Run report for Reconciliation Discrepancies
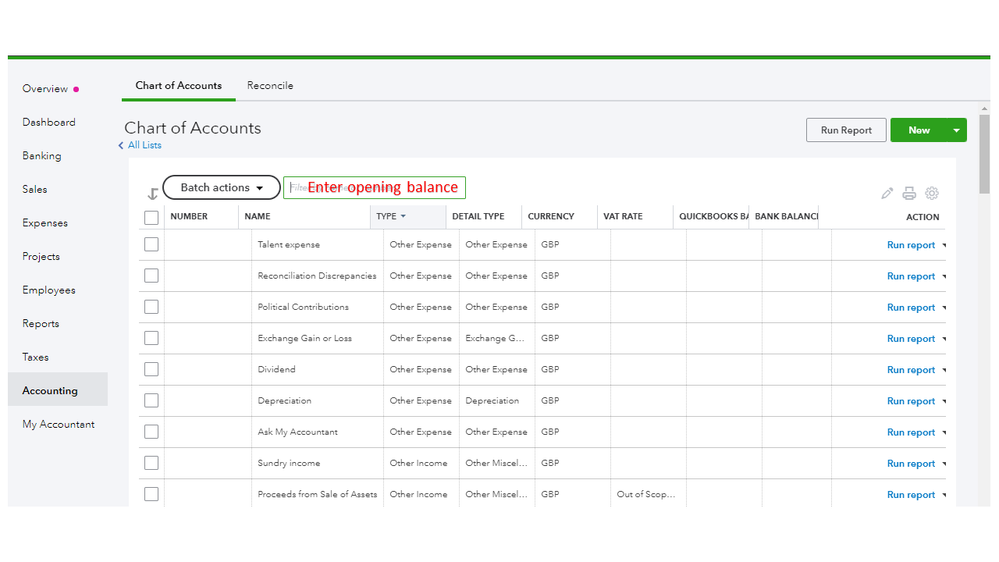 tap(910, 277)
